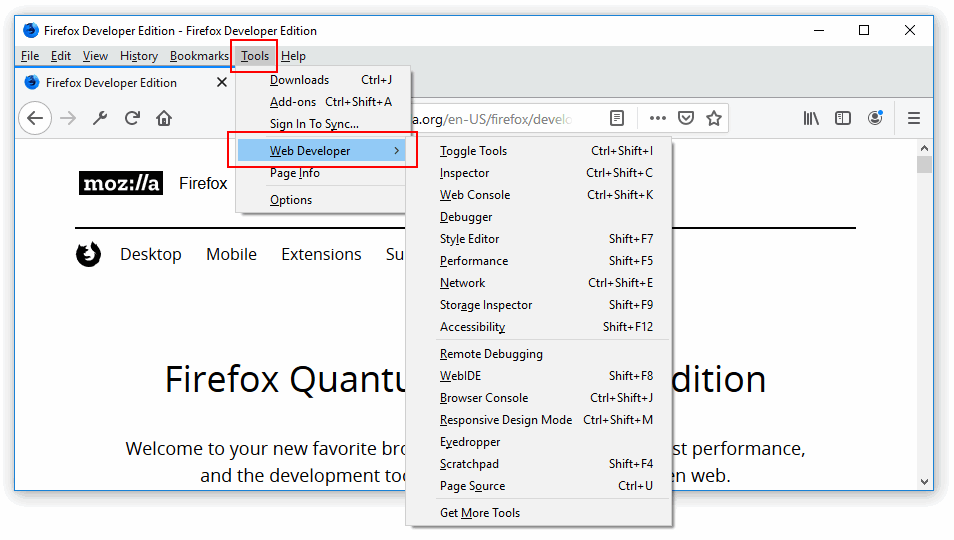Open the Bookmarks menu in menu bar
Image resolution: width=954 pixels, height=540 pixels.
pos(199,56)
